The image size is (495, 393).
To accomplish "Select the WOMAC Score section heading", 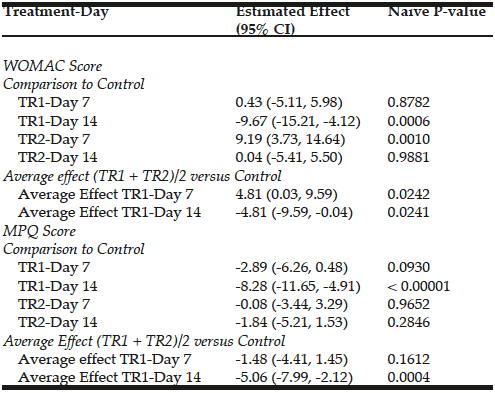I will tap(53, 66).
